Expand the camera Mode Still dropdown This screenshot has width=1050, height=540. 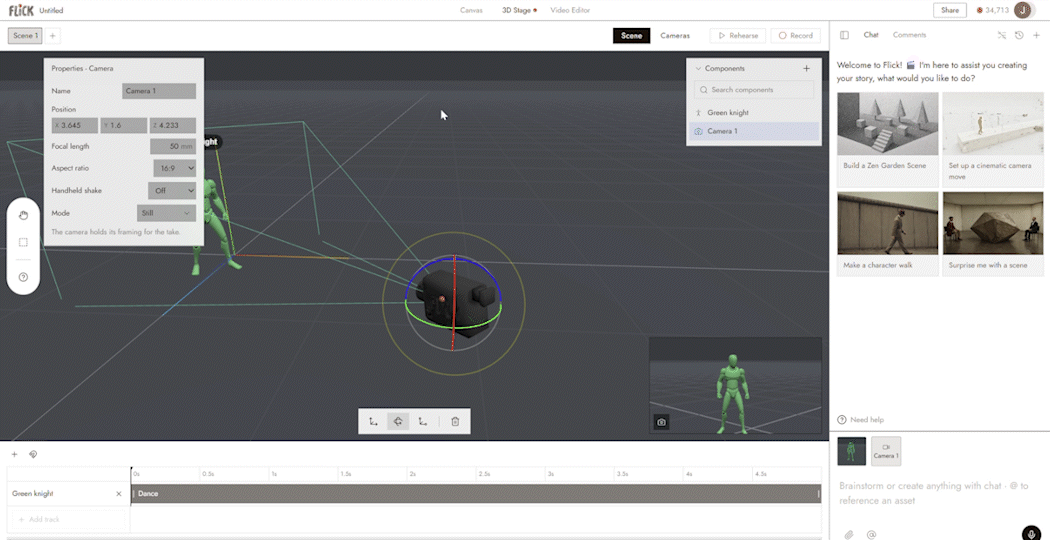click(x=166, y=213)
